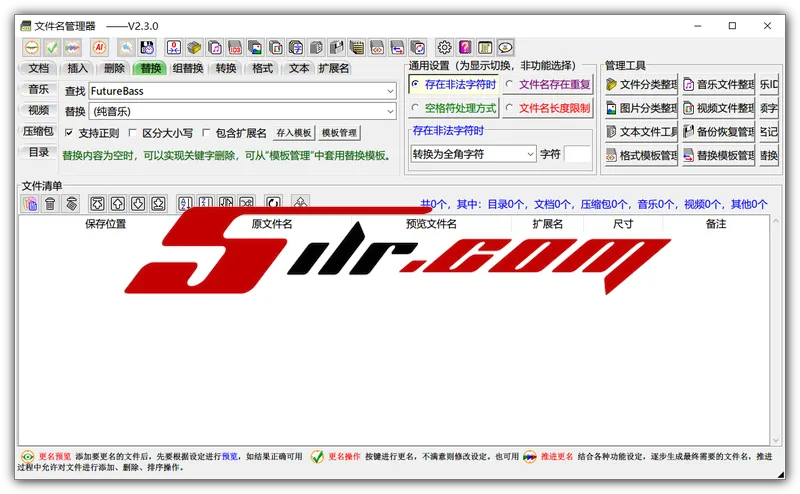This screenshot has height=494, width=800.
Task: Click the red AI icon in toolbar
Action: click(99, 48)
